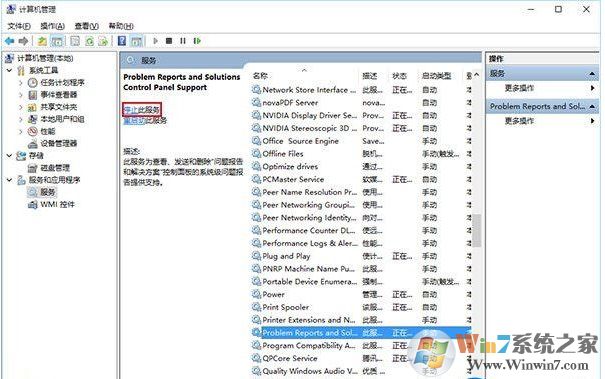This screenshot has height=379, width=605.
Task: Click the Restart service icon
Action: point(197,41)
